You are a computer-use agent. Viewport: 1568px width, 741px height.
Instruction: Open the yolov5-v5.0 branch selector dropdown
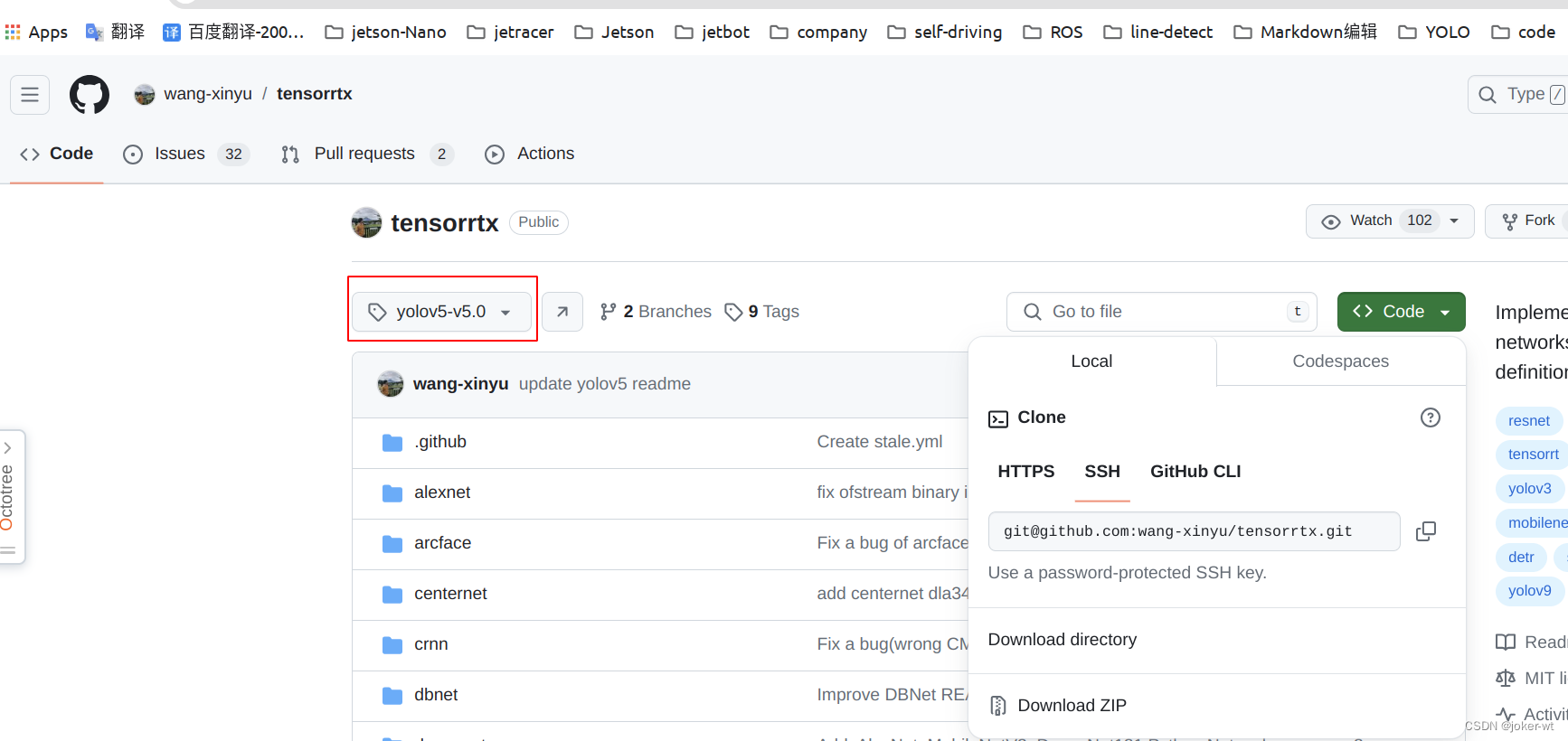click(441, 312)
